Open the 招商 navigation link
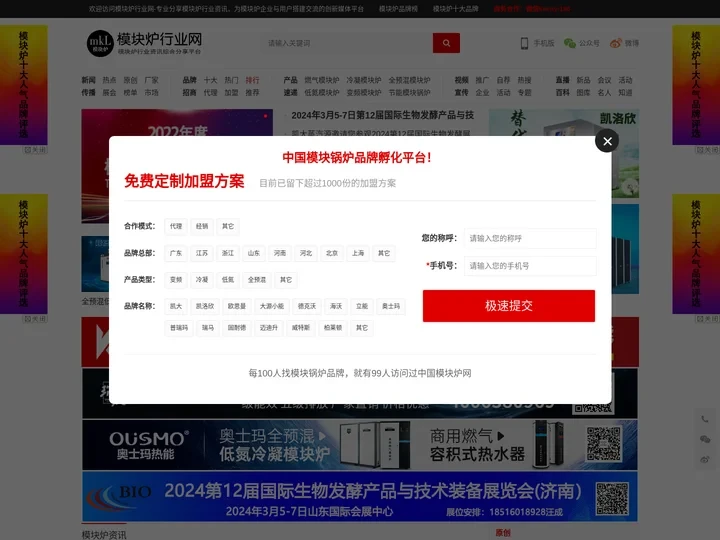 coord(190,92)
